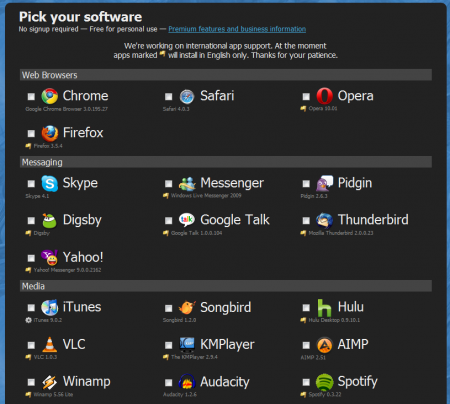Tick the Messenger checkbox
This screenshot has width=450, height=404.
tap(169, 184)
